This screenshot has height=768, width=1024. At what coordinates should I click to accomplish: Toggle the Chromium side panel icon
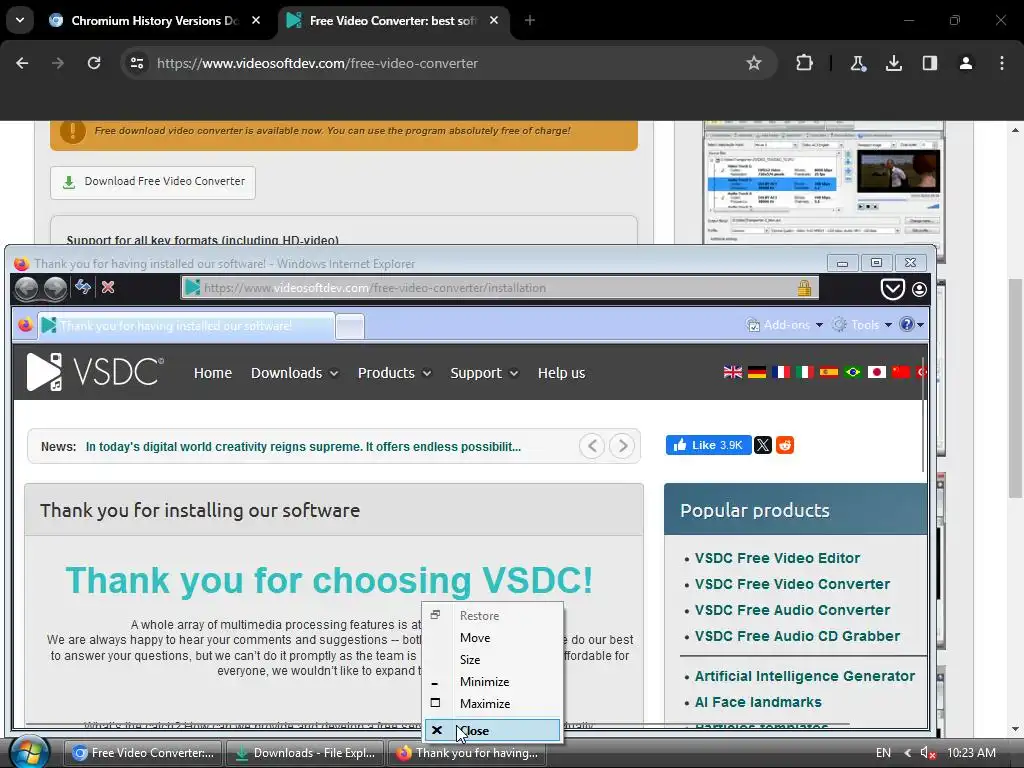tap(929, 63)
